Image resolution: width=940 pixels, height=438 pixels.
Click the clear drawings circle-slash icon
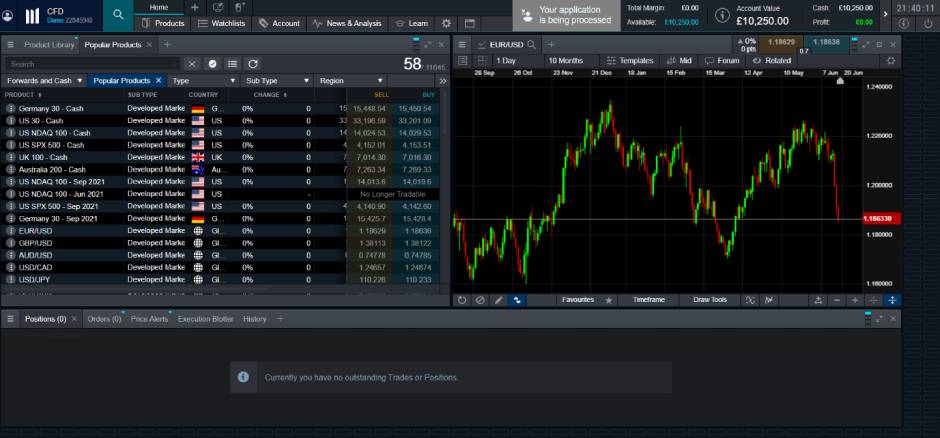pyautogui.click(x=480, y=300)
